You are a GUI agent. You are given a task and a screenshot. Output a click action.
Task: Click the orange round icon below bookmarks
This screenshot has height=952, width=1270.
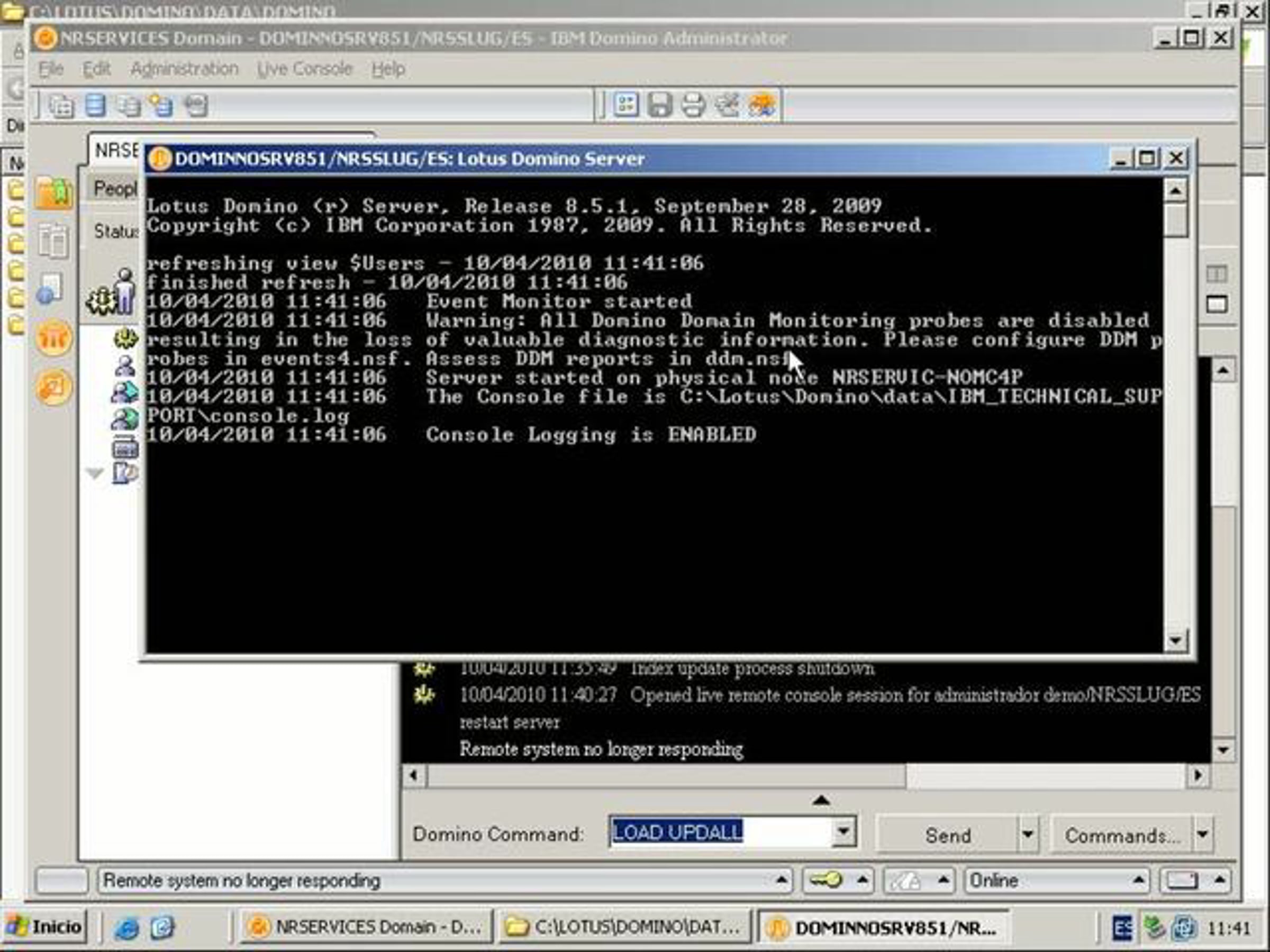[x=53, y=338]
